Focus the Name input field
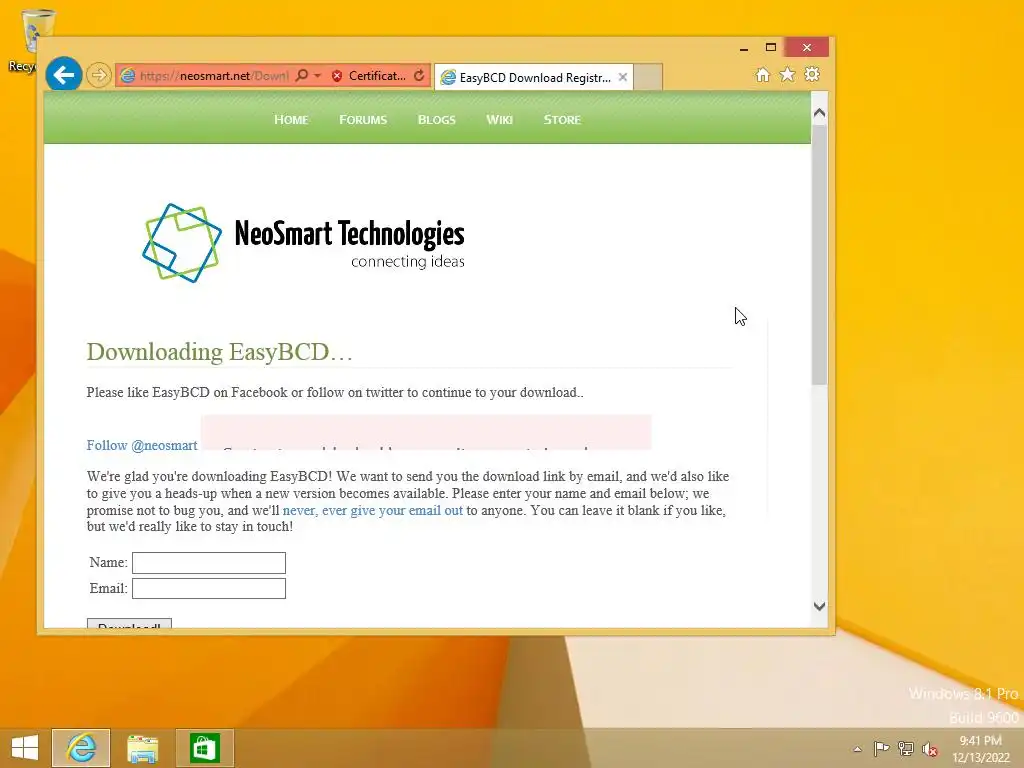 [x=209, y=563]
